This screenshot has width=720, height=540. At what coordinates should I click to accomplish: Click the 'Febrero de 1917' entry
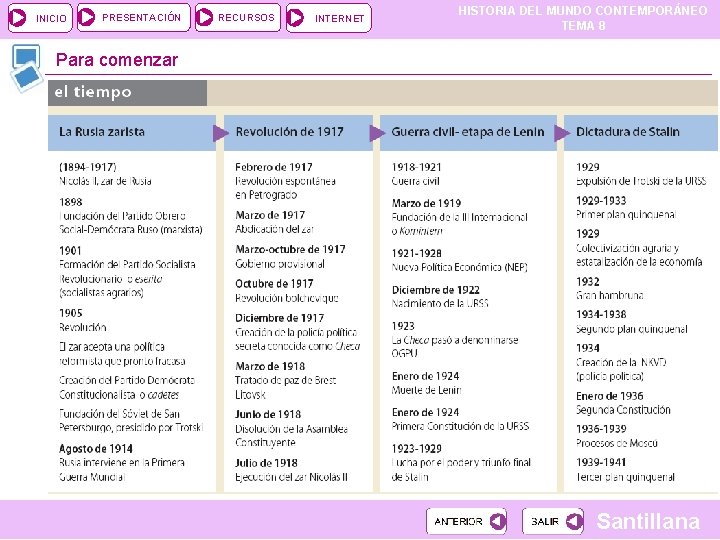point(274,167)
